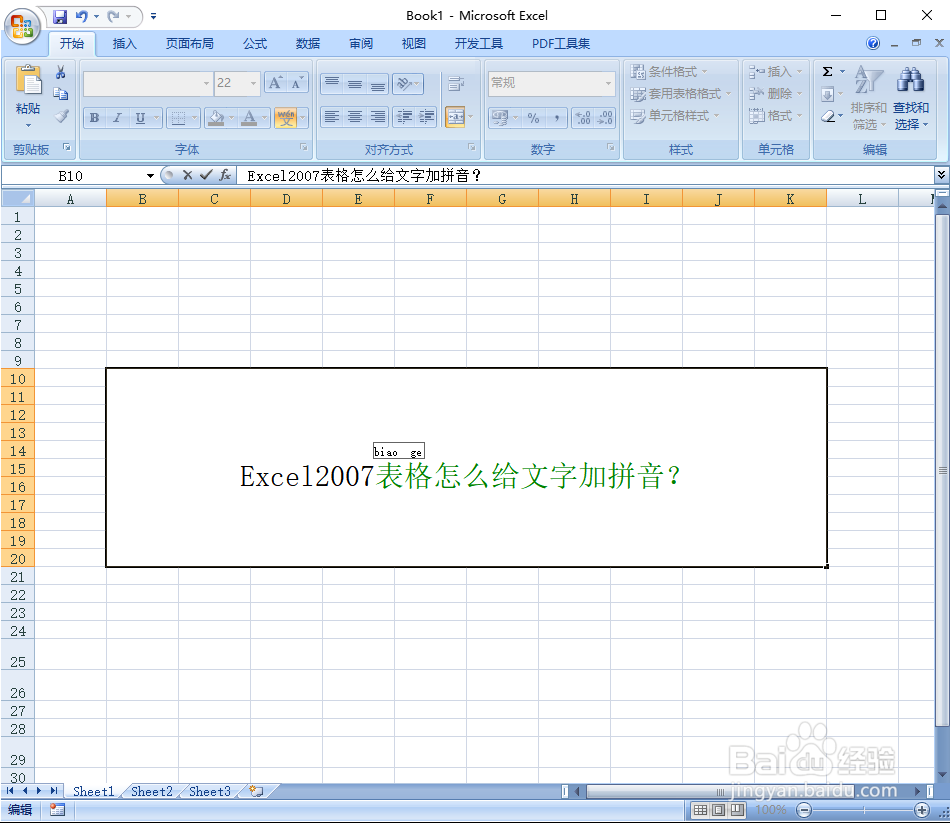Align text to the left
This screenshot has height=823, width=950.
[332, 116]
